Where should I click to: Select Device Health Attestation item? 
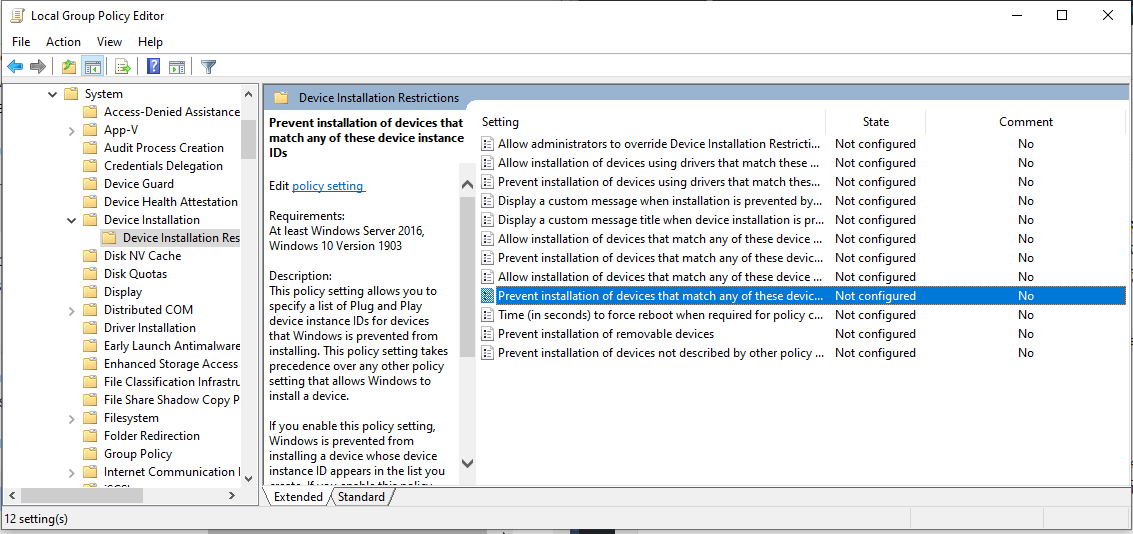coord(171,202)
